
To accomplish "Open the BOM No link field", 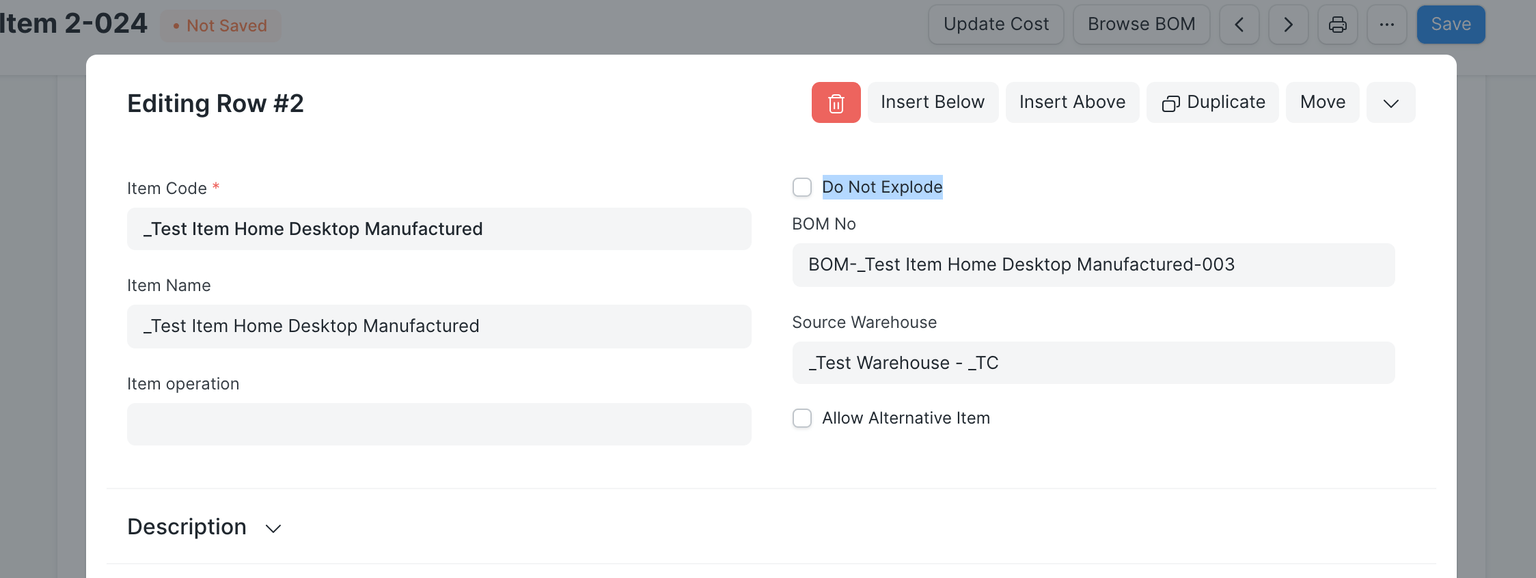I will click(1092, 265).
